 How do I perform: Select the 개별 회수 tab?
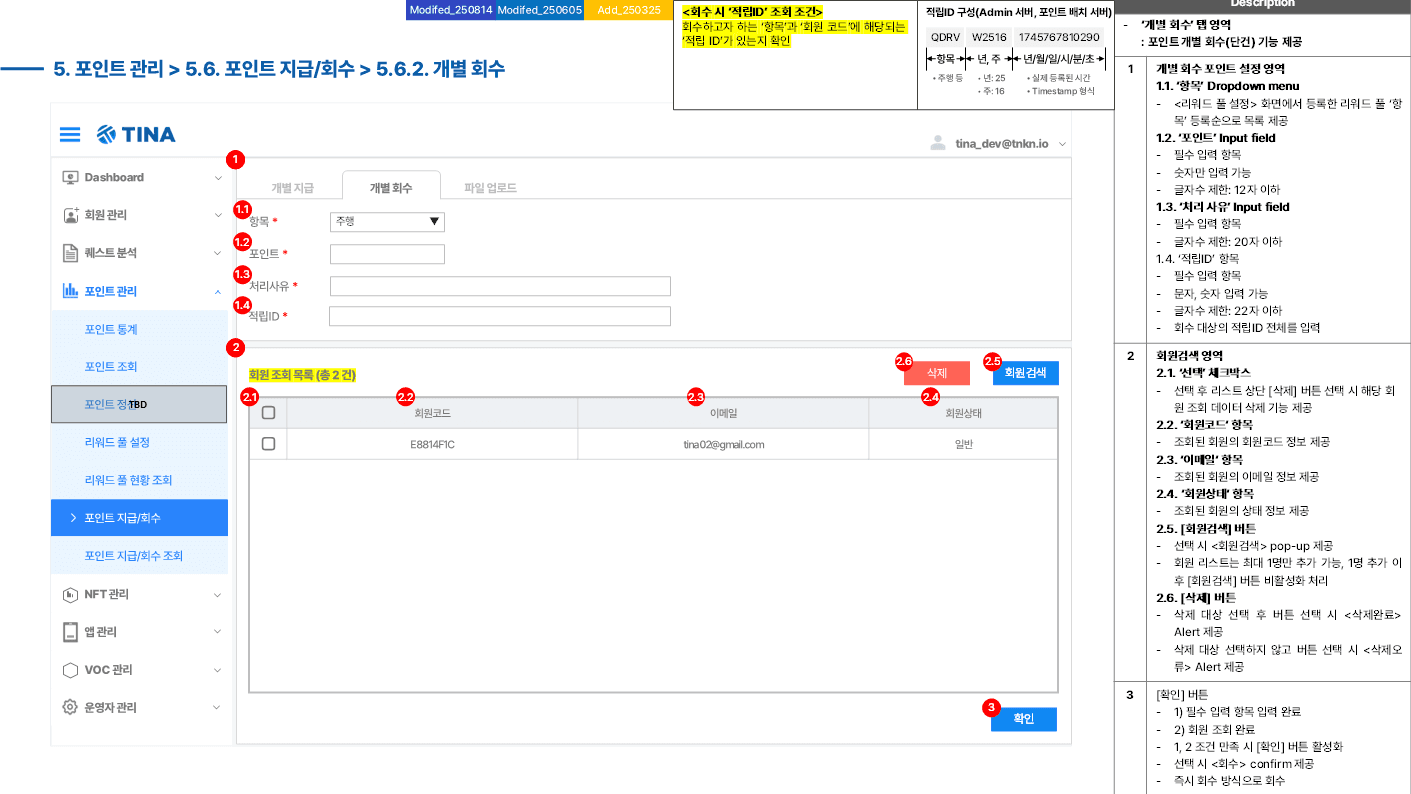tap(391, 186)
